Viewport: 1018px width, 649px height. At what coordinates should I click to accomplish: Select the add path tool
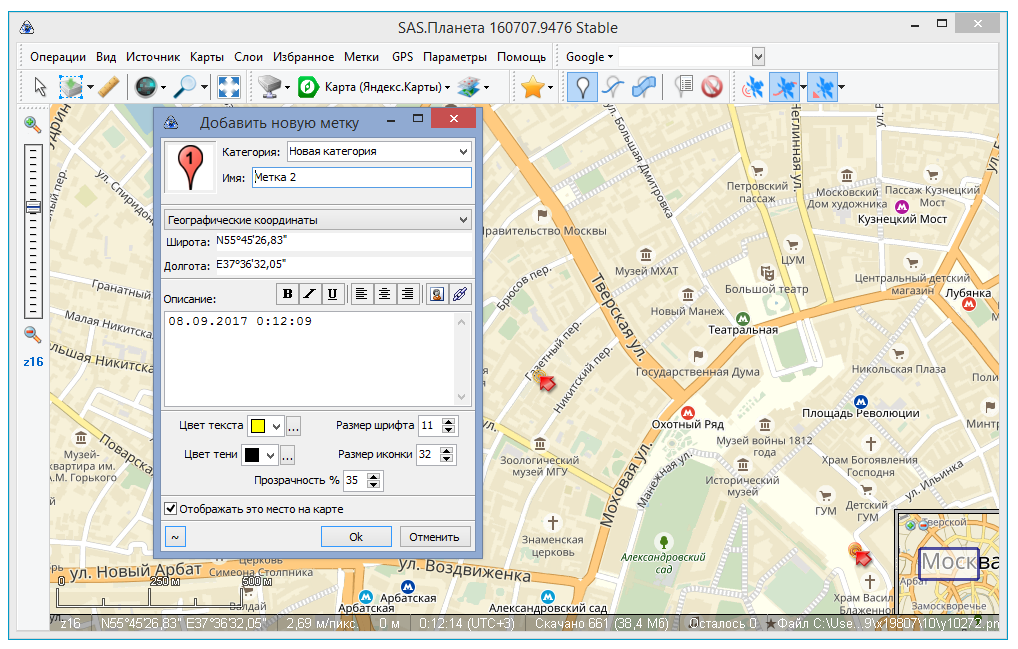click(613, 87)
